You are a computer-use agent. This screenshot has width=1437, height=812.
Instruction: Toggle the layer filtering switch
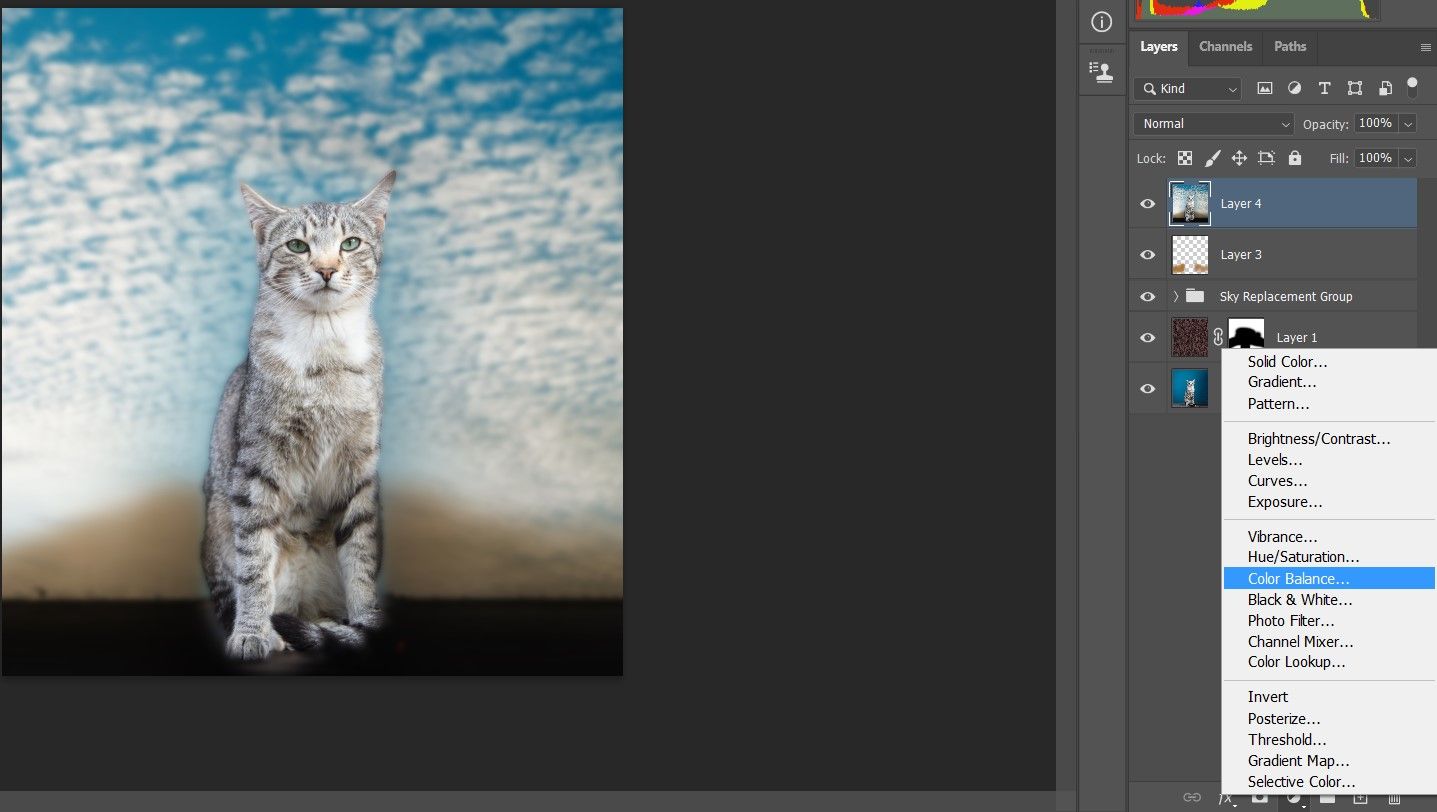pyautogui.click(x=1412, y=86)
